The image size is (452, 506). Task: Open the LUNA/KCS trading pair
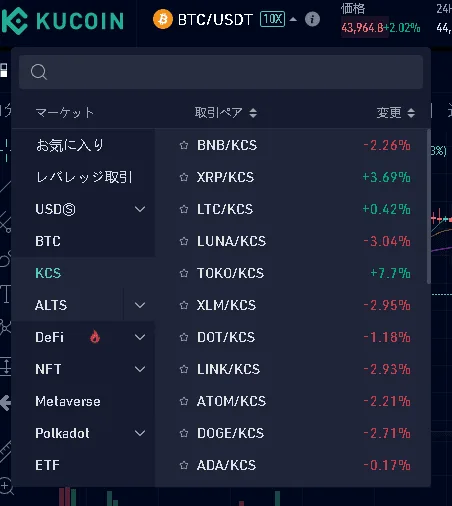click(291, 241)
